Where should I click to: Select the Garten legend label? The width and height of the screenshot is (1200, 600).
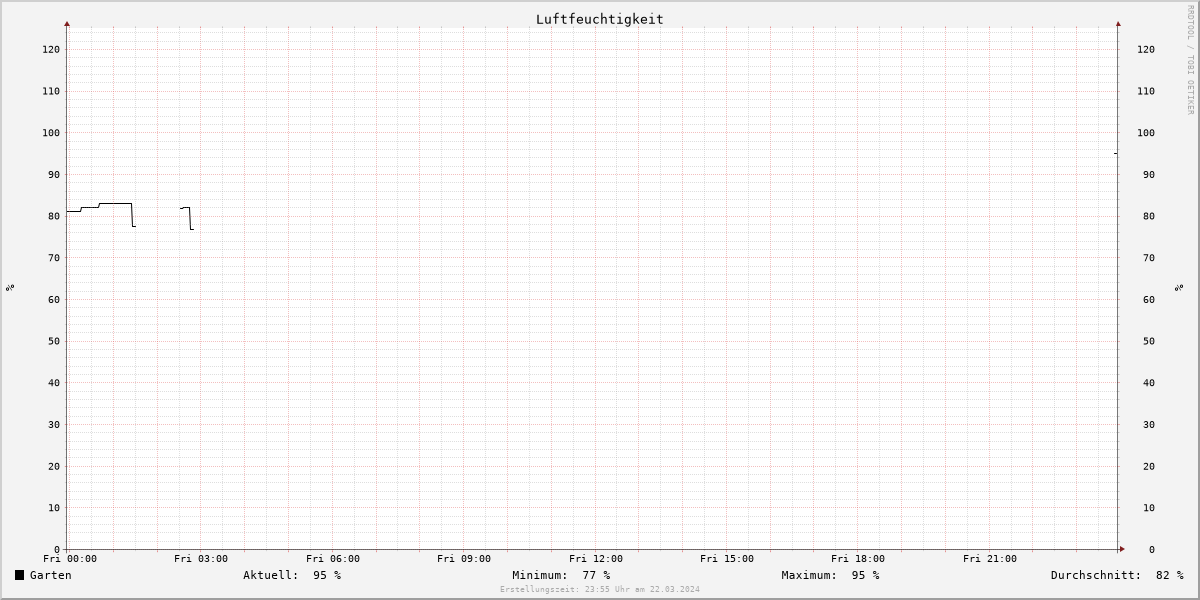tap(50, 575)
